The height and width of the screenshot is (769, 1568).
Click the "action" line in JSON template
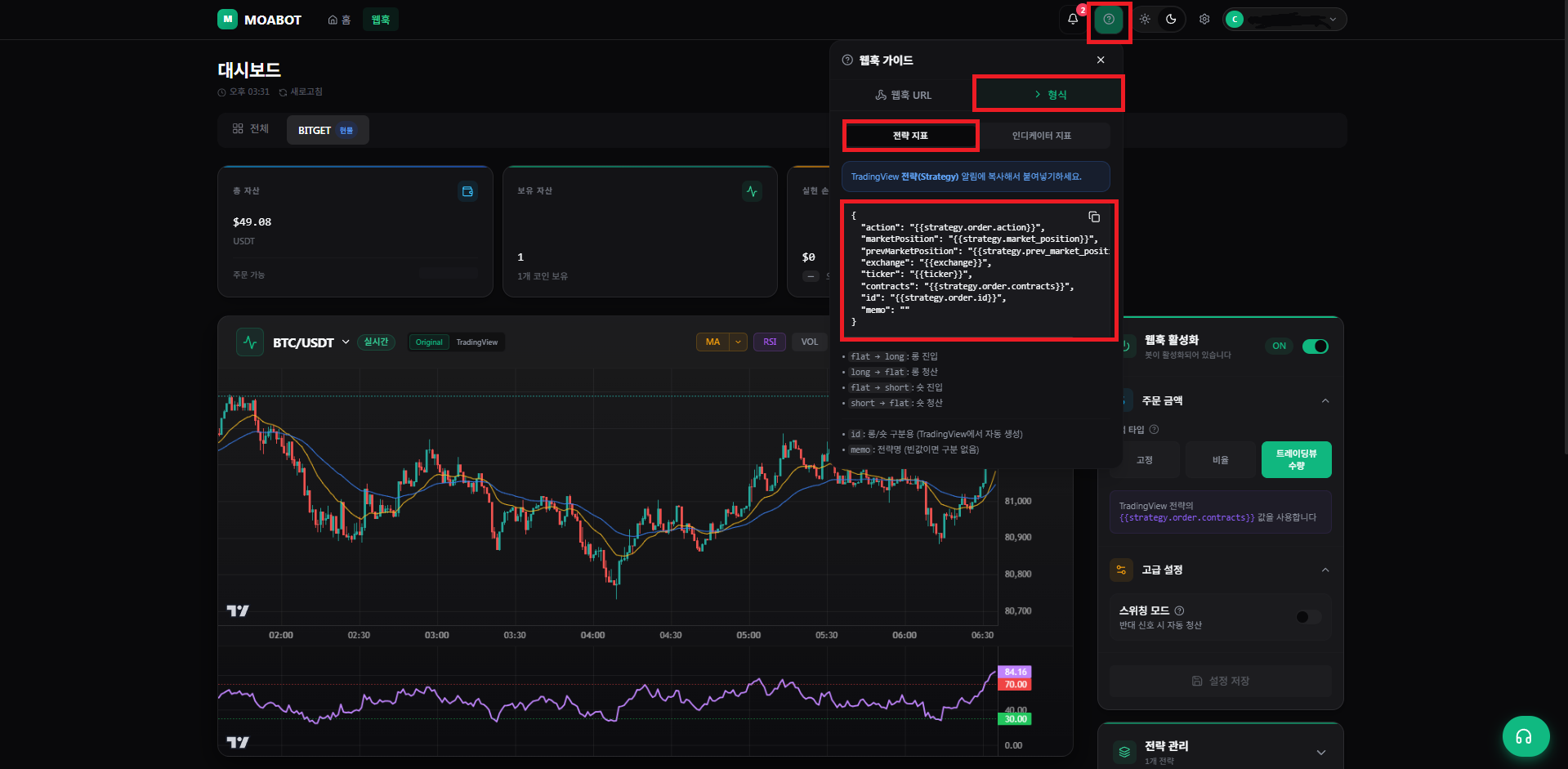(953, 227)
